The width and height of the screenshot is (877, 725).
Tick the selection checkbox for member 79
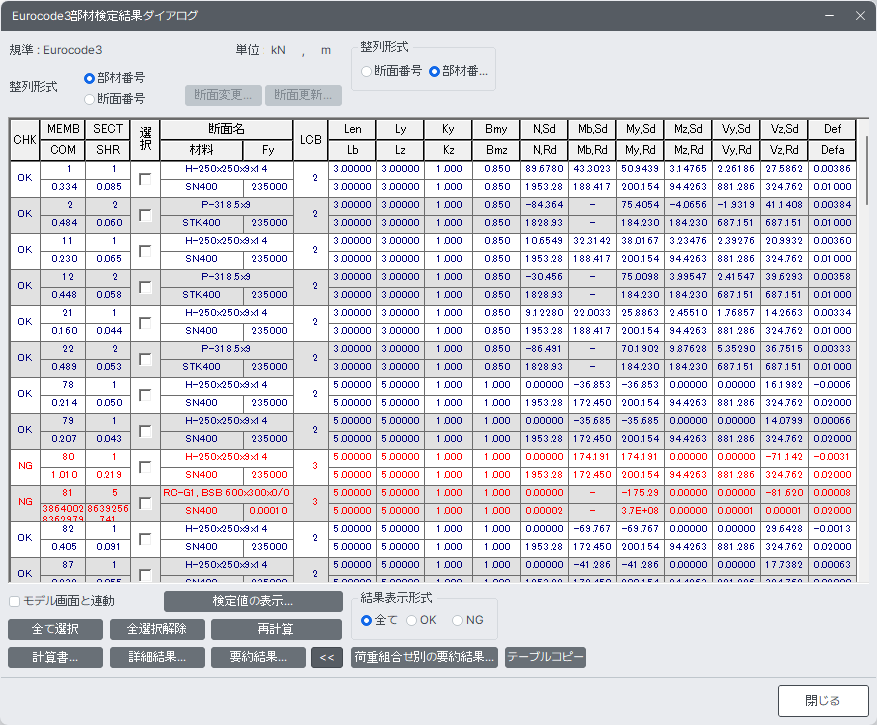point(145,431)
